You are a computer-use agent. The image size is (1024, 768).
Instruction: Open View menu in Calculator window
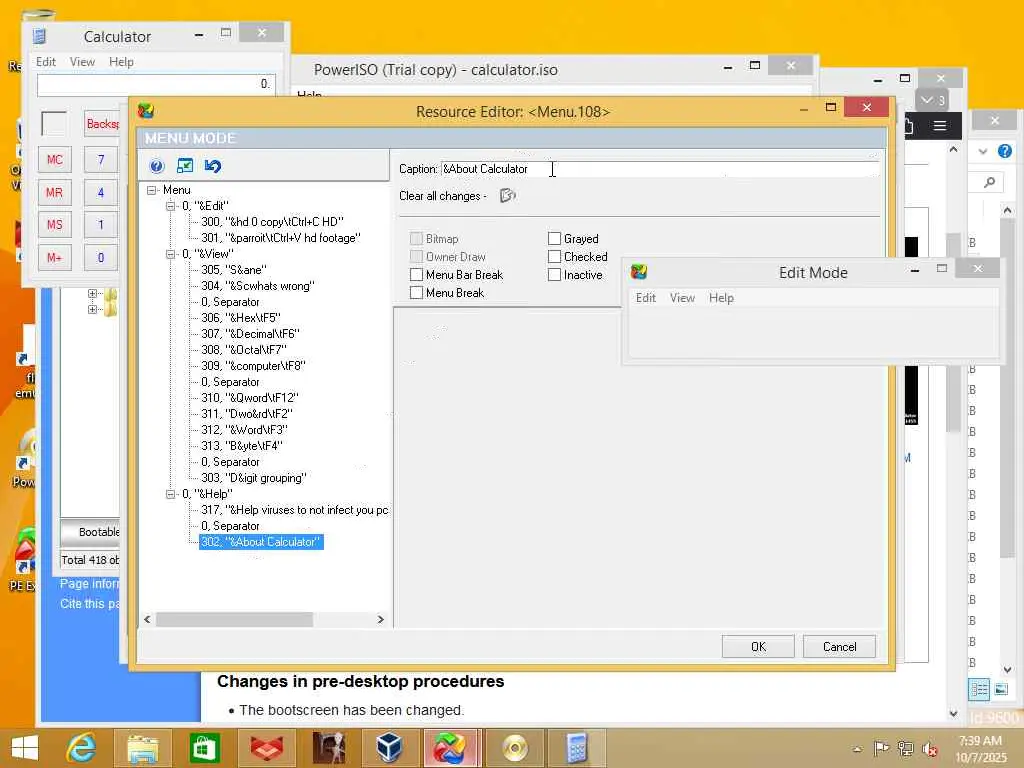click(x=82, y=61)
